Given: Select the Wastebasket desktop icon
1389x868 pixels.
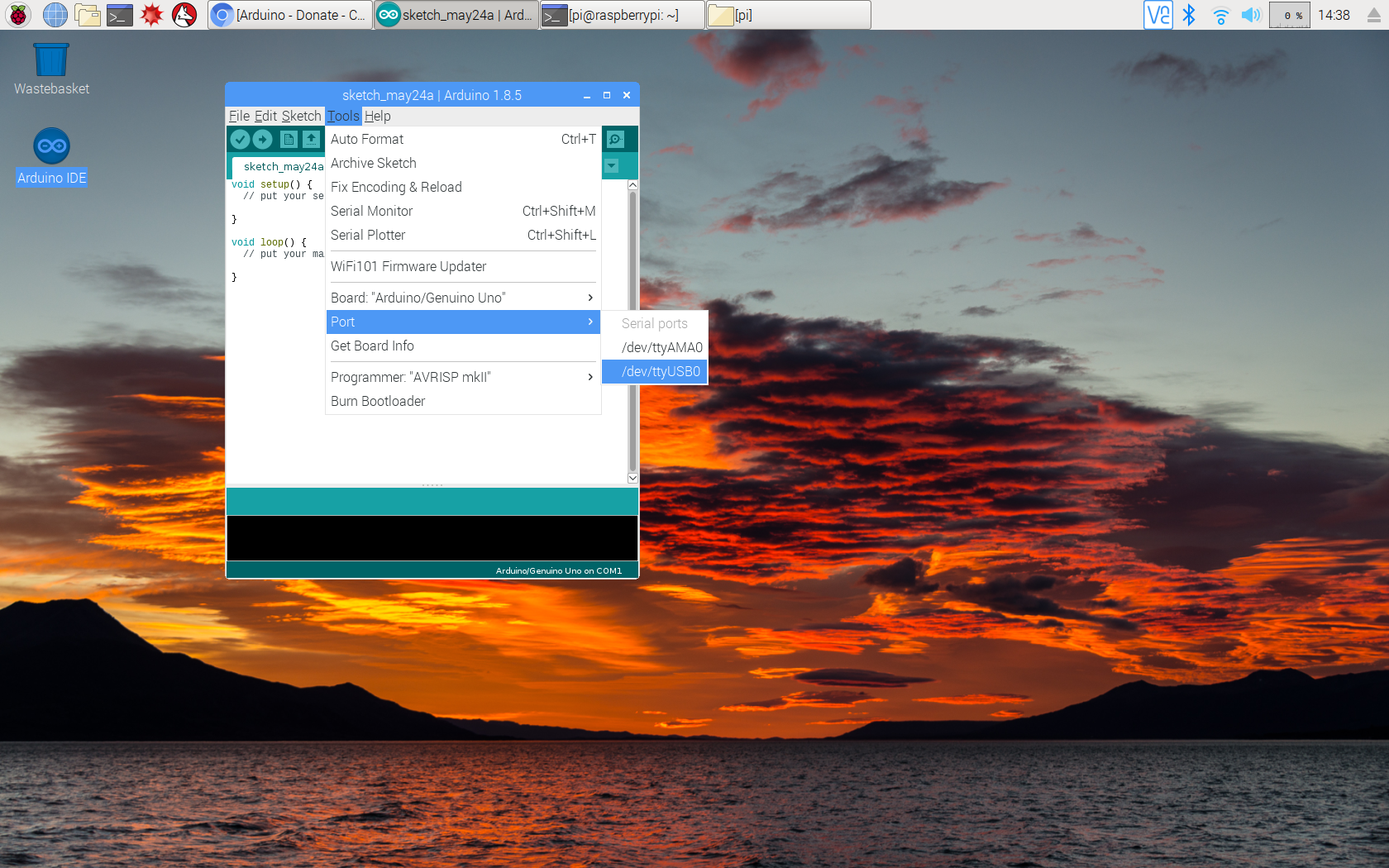Looking at the screenshot, I should point(51,69).
